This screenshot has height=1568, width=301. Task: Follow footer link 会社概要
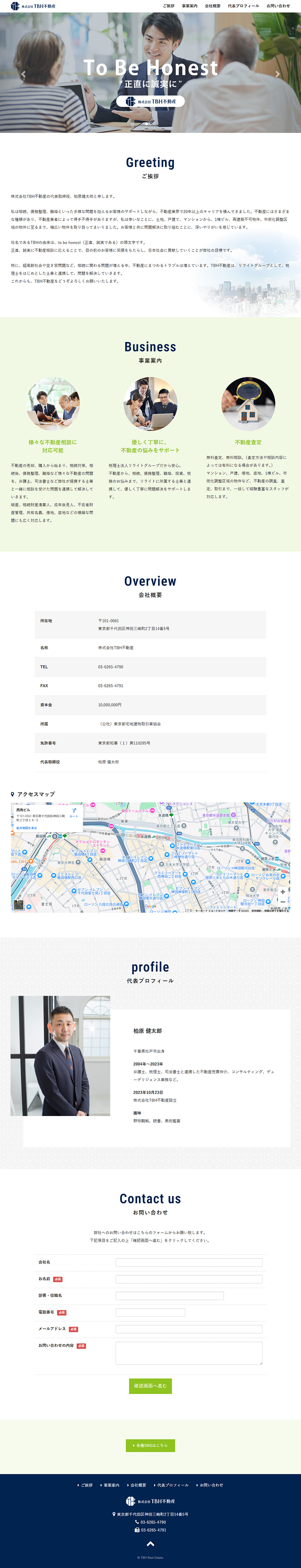(x=137, y=1485)
